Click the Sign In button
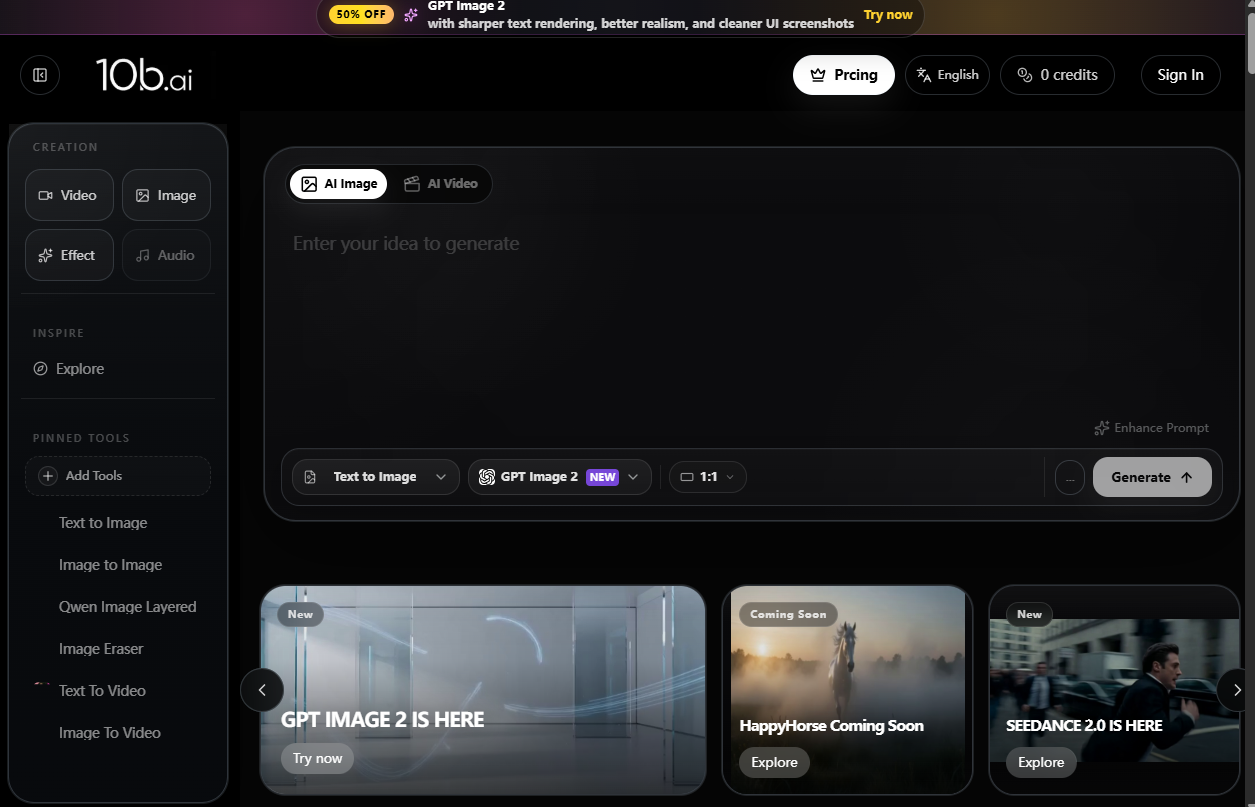 click(x=1181, y=75)
